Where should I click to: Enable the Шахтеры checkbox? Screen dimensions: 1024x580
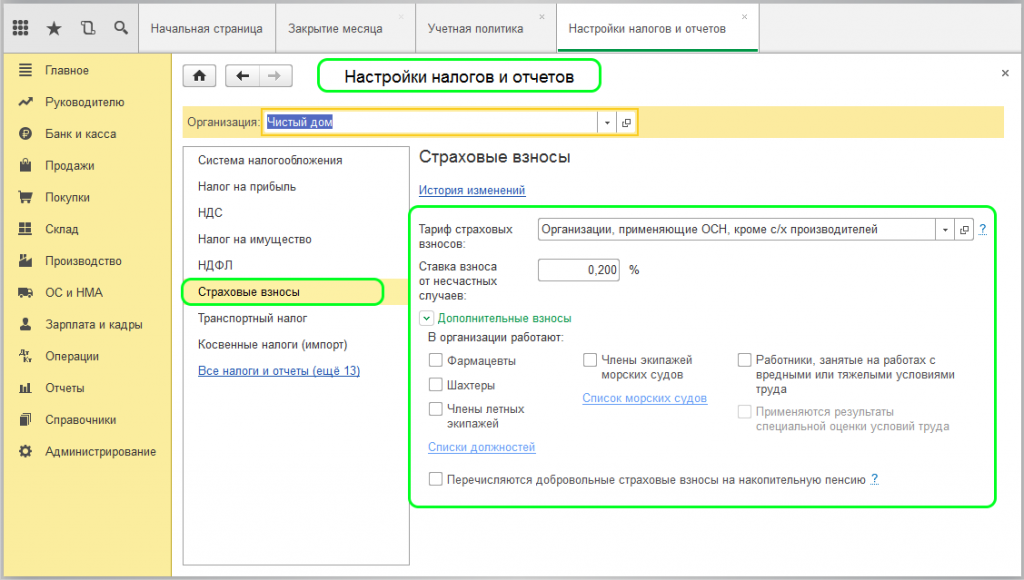click(x=436, y=385)
